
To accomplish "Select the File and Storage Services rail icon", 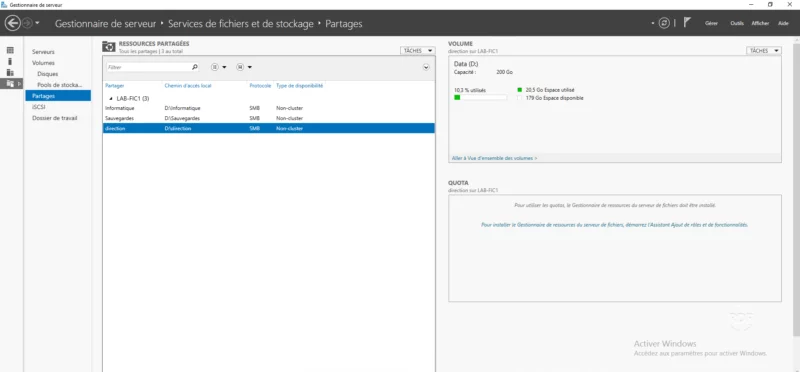I will click(x=11, y=84).
